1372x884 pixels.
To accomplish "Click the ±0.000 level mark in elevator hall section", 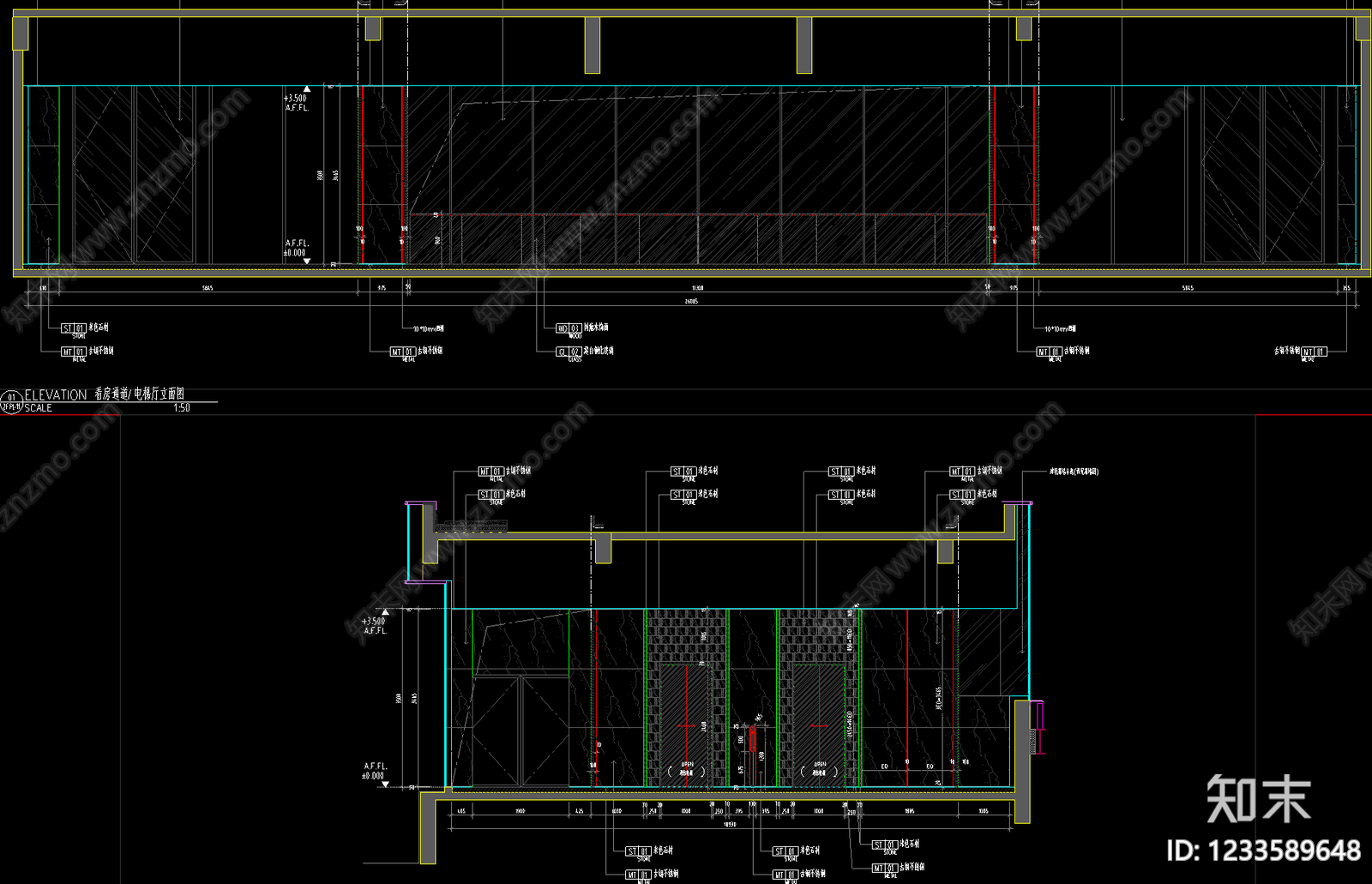I will point(374,776).
